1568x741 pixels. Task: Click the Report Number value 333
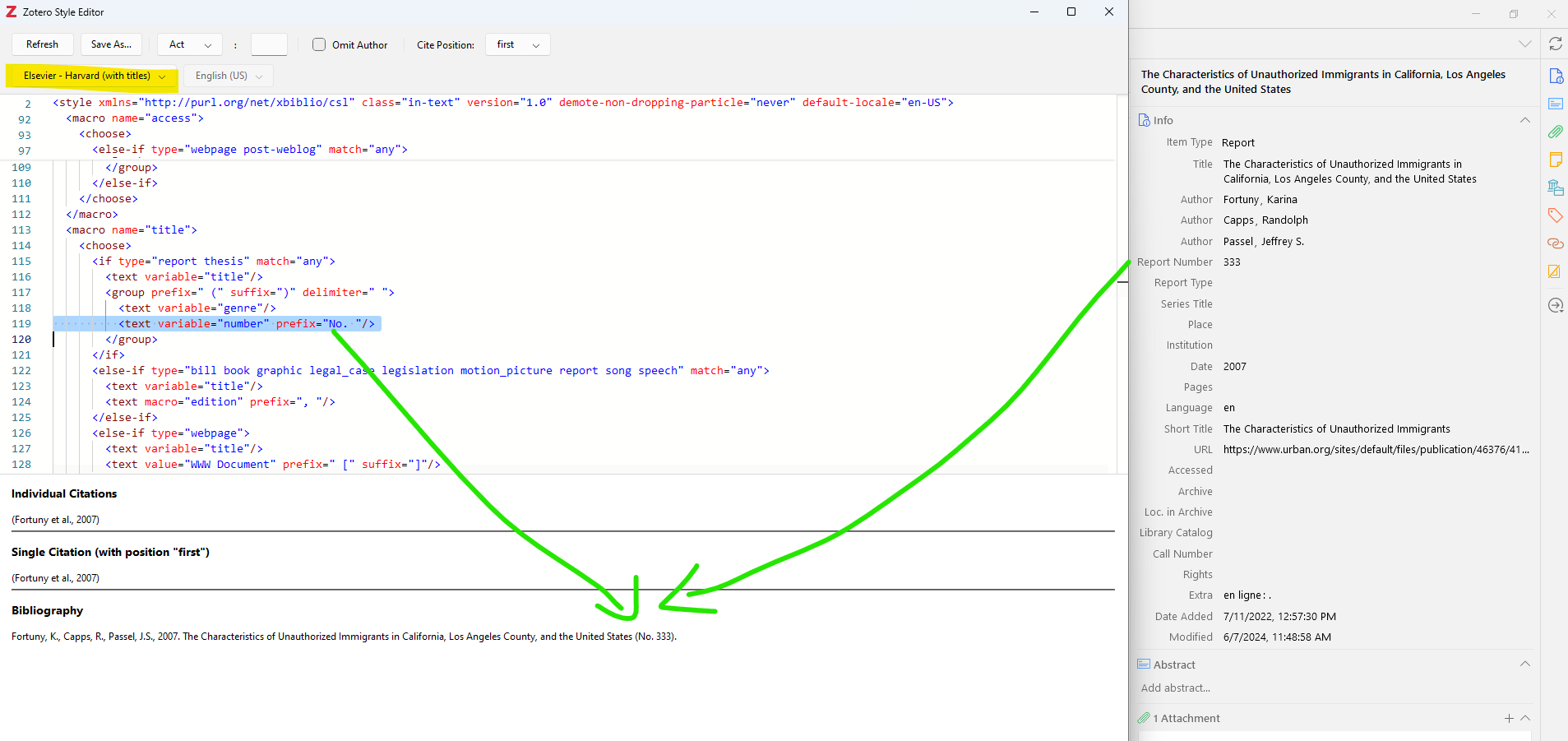pyautogui.click(x=1232, y=262)
